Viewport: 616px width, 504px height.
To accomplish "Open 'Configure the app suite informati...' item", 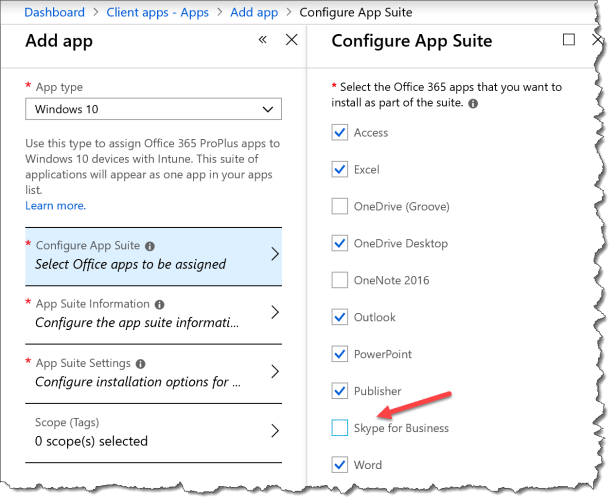I will pos(137,323).
